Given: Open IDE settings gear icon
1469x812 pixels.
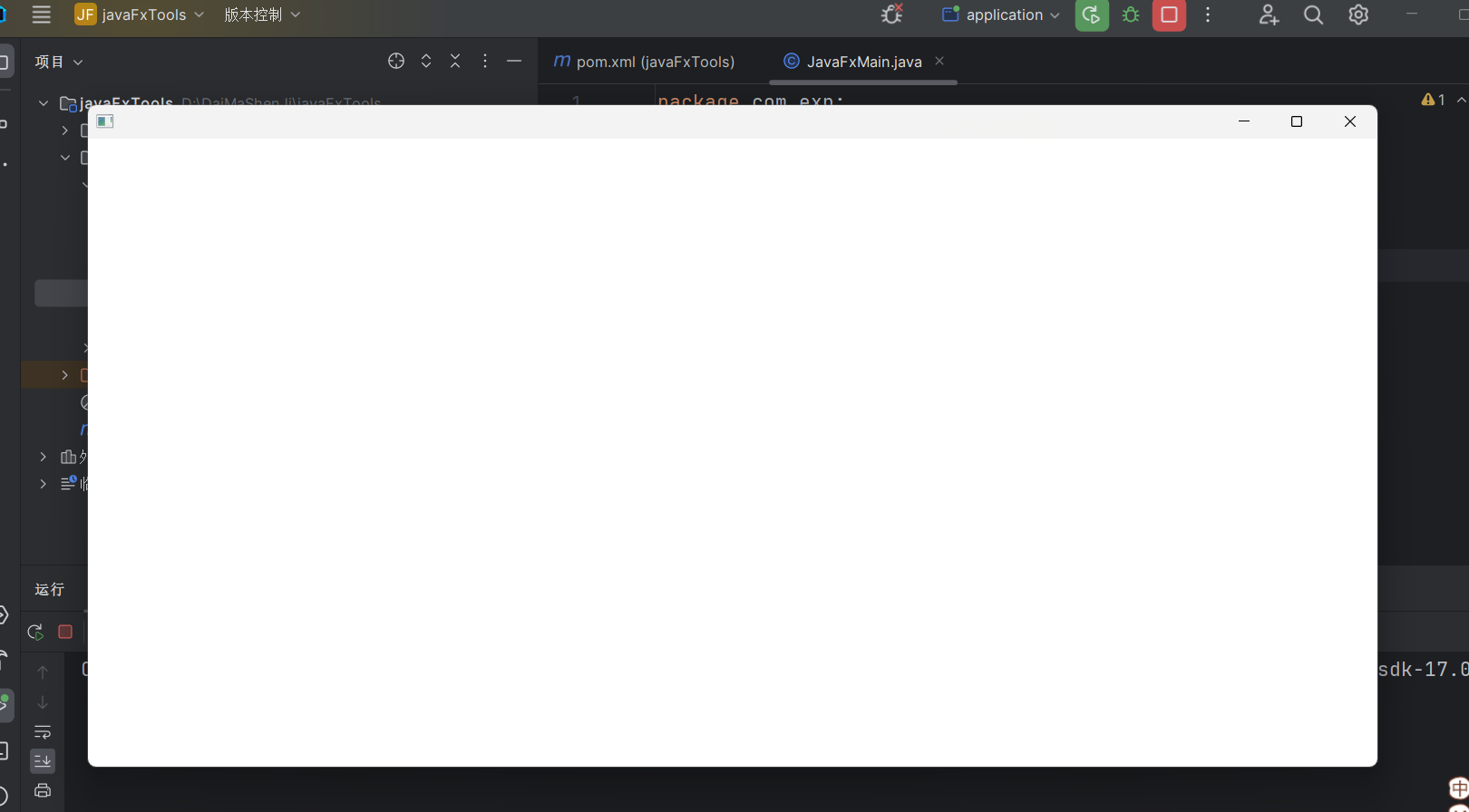Looking at the screenshot, I should [x=1358, y=14].
